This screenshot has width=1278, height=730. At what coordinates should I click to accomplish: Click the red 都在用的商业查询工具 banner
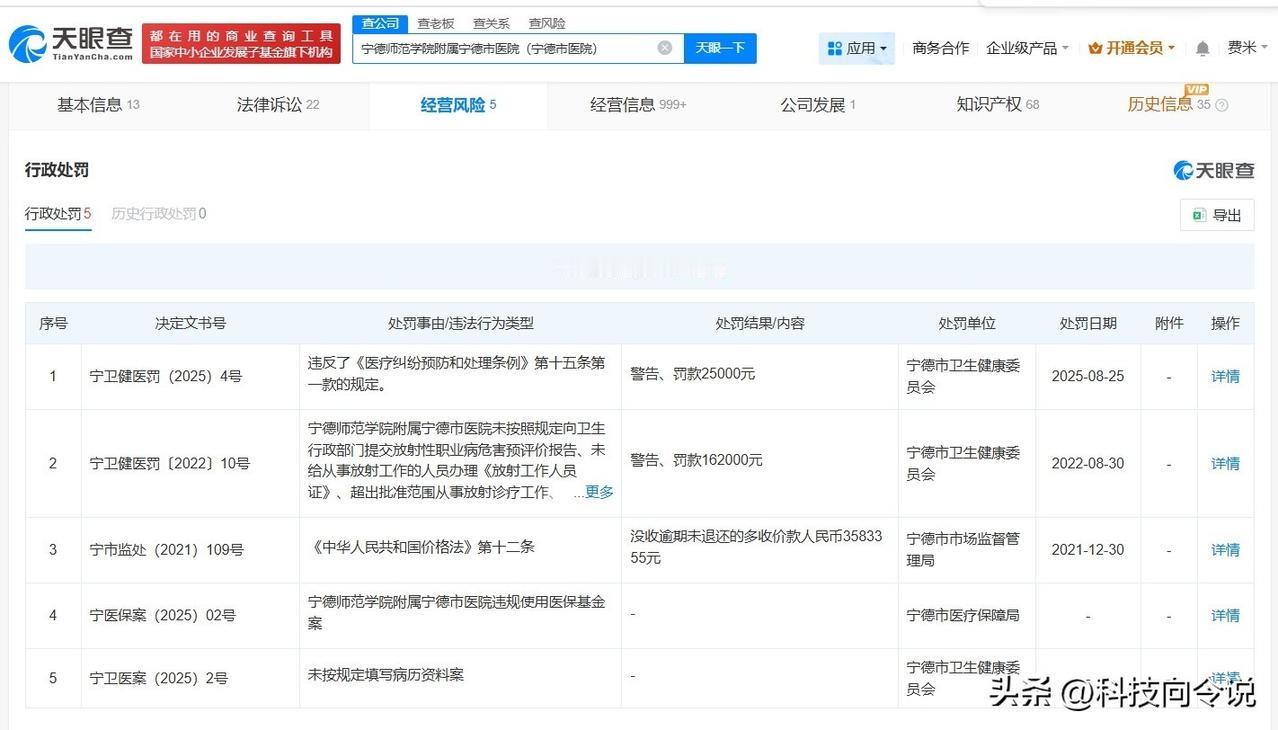point(241,44)
